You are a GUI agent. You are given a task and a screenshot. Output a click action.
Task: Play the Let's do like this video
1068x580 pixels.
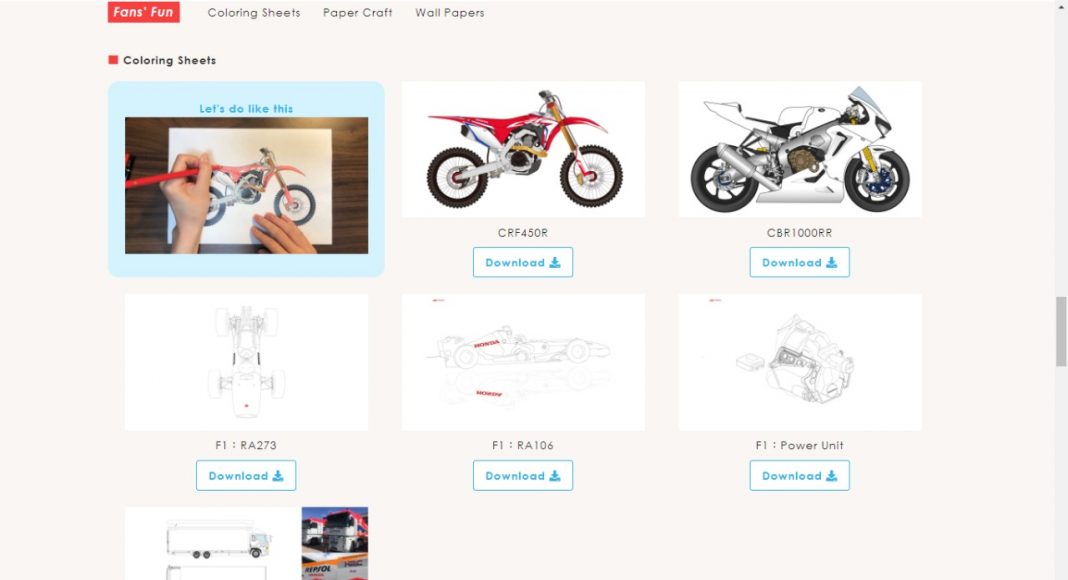[x=247, y=185]
